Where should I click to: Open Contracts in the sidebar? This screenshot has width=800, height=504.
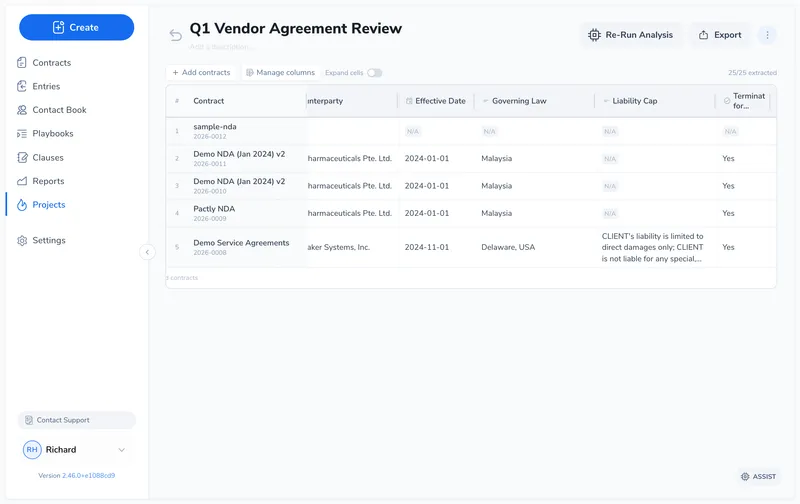point(52,63)
